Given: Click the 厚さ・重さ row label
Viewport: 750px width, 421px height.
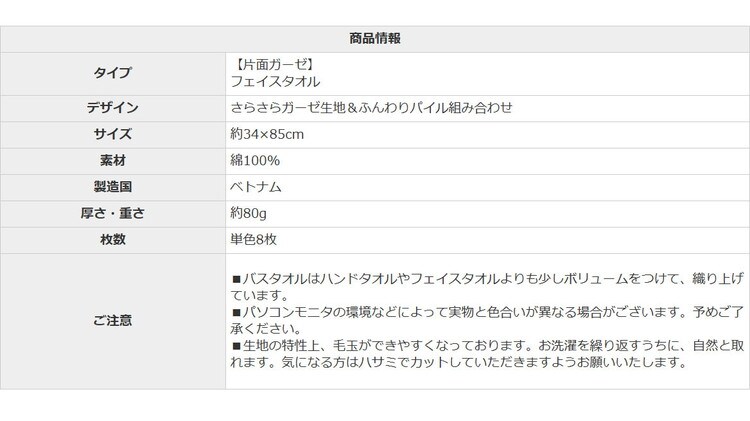Looking at the screenshot, I should point(112,212).
